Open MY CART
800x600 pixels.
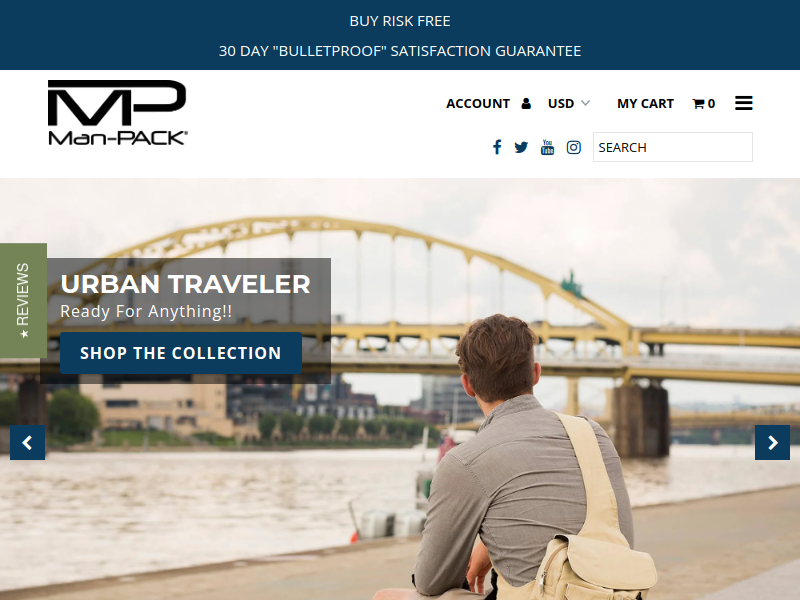(645, 104)
